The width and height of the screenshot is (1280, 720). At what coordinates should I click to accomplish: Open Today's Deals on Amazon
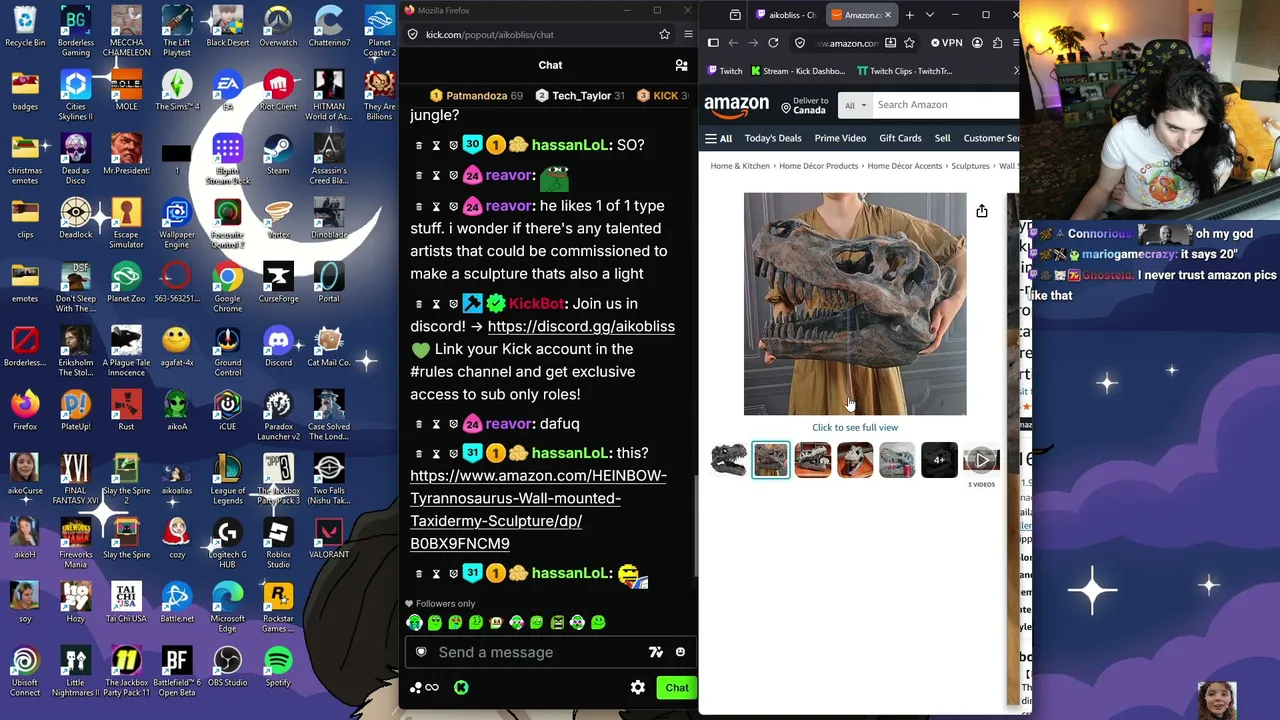[773, 138]
